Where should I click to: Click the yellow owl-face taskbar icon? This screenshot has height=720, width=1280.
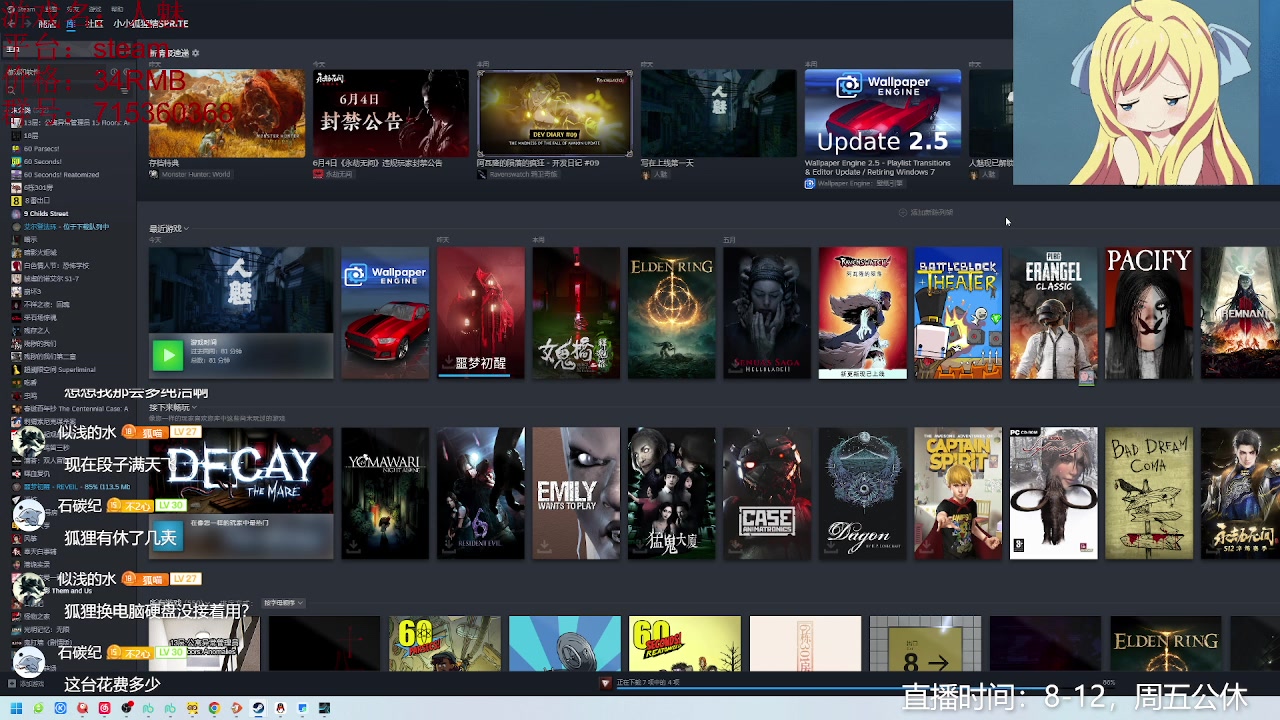coord(192,708)
